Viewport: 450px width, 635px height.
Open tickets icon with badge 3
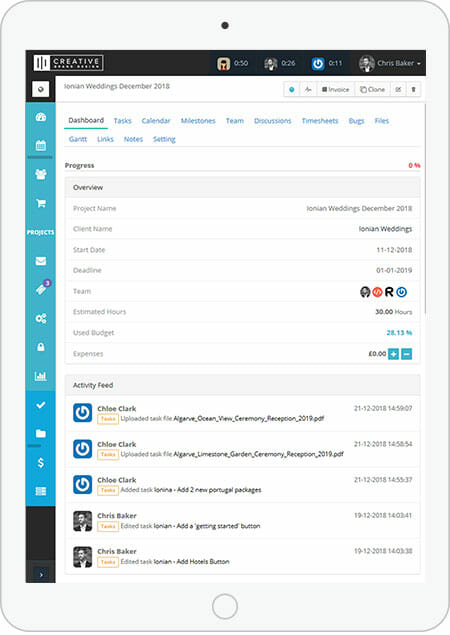tap(41, 289)
